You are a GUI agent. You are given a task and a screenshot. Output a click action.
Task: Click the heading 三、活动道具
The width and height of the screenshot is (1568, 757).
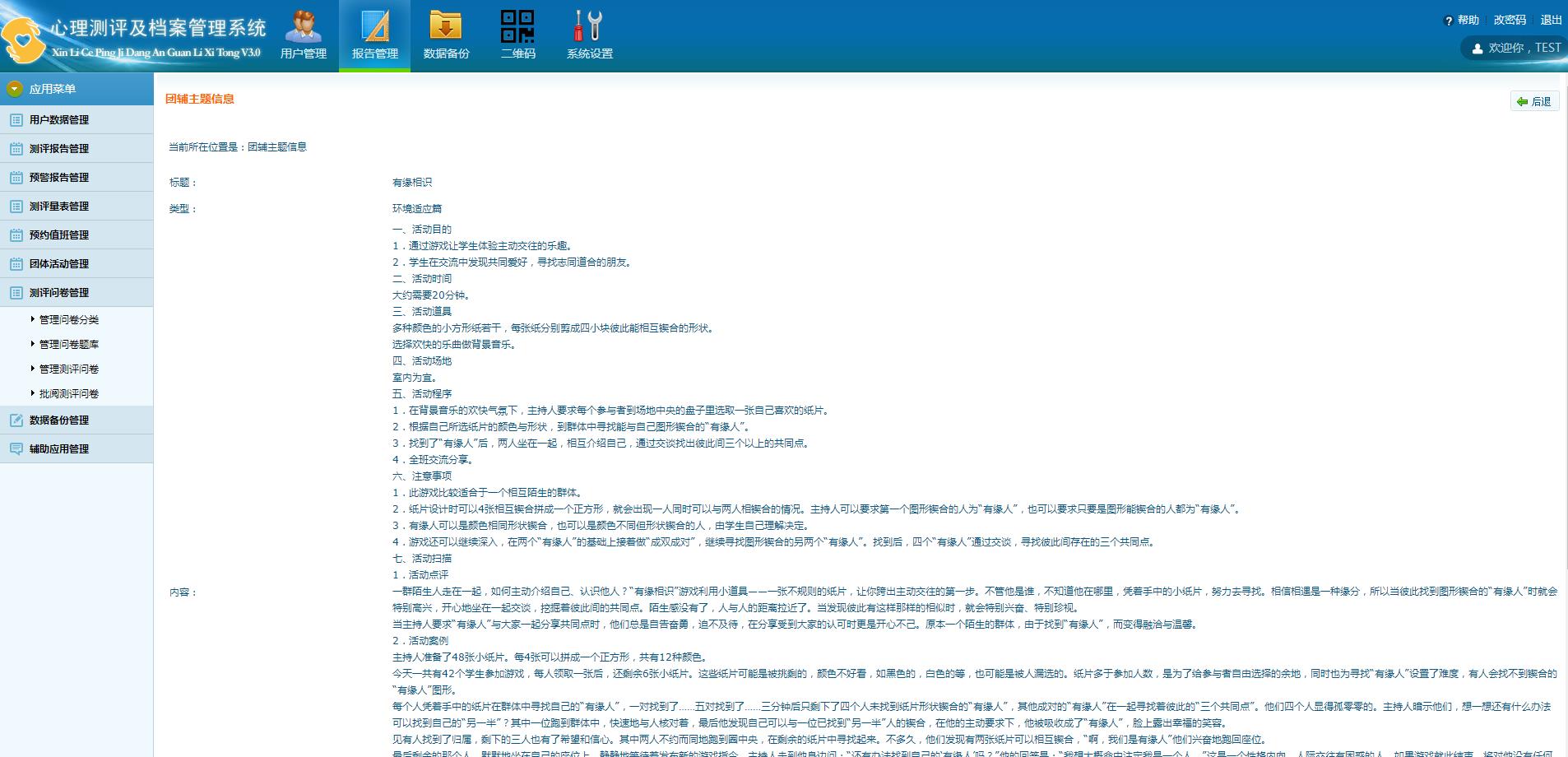coord(422,312)
